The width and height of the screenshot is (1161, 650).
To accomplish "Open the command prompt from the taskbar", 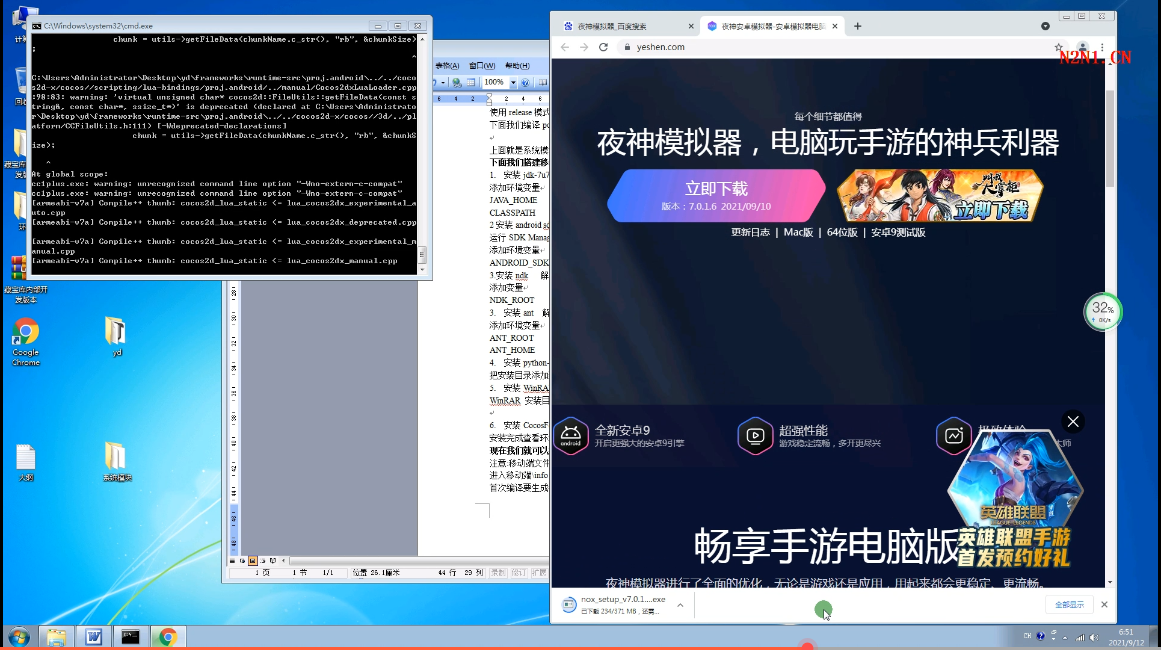I will 130,637.
